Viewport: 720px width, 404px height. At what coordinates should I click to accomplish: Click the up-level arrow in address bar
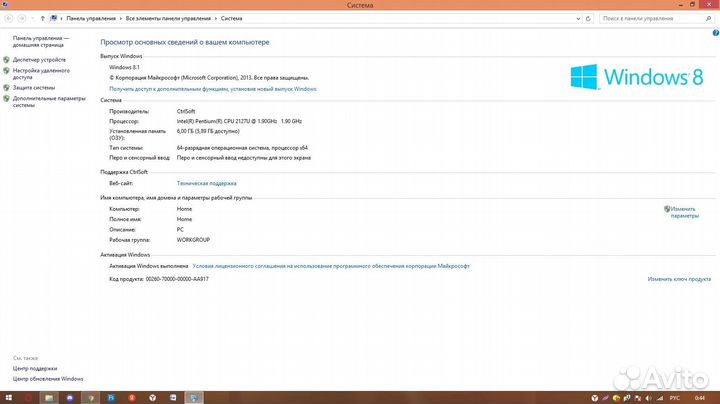pos(41,18)
